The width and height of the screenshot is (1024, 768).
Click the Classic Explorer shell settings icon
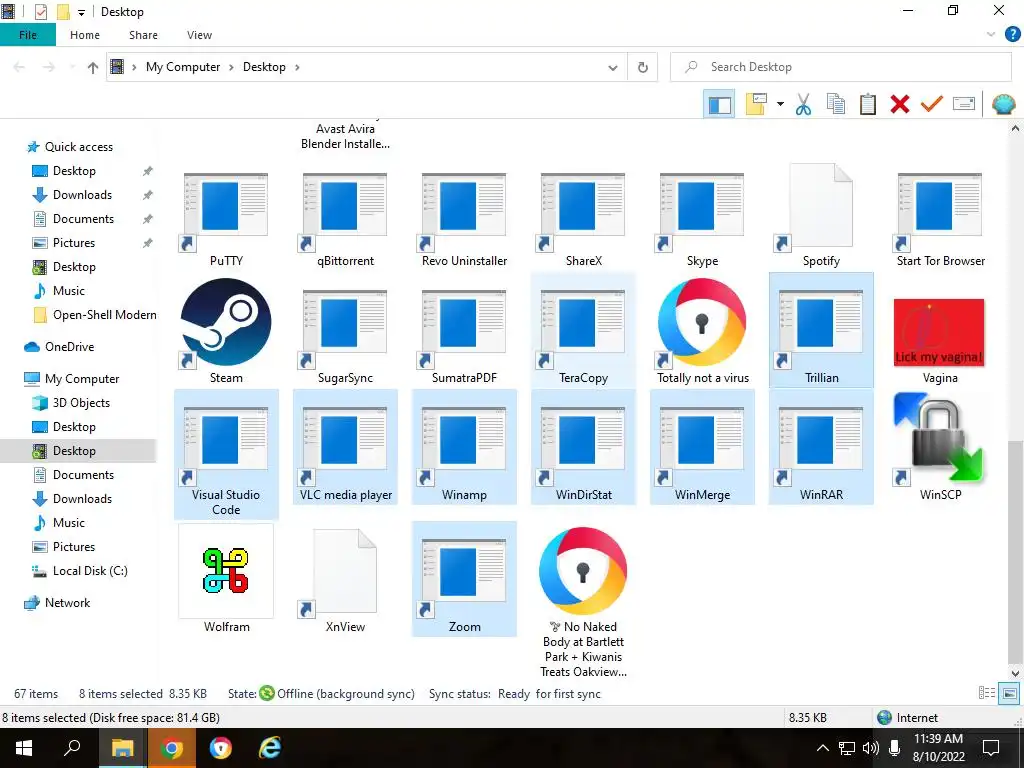pyautogui.click(x=1004, y=104)
